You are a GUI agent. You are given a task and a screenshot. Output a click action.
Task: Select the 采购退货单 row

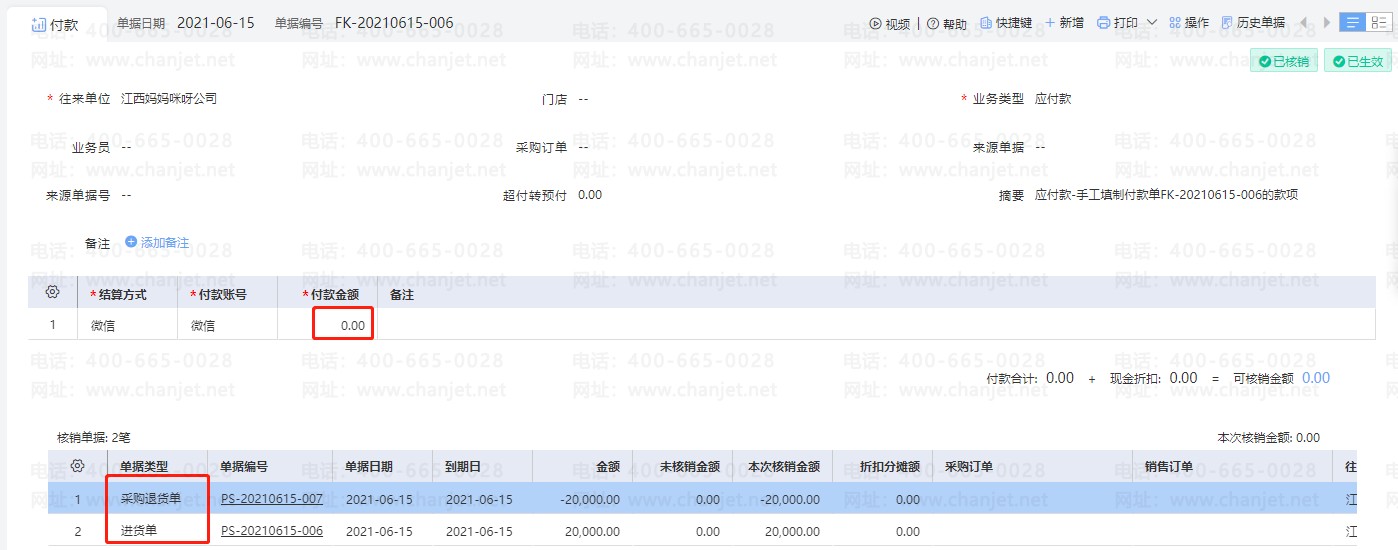coord(702,498)
